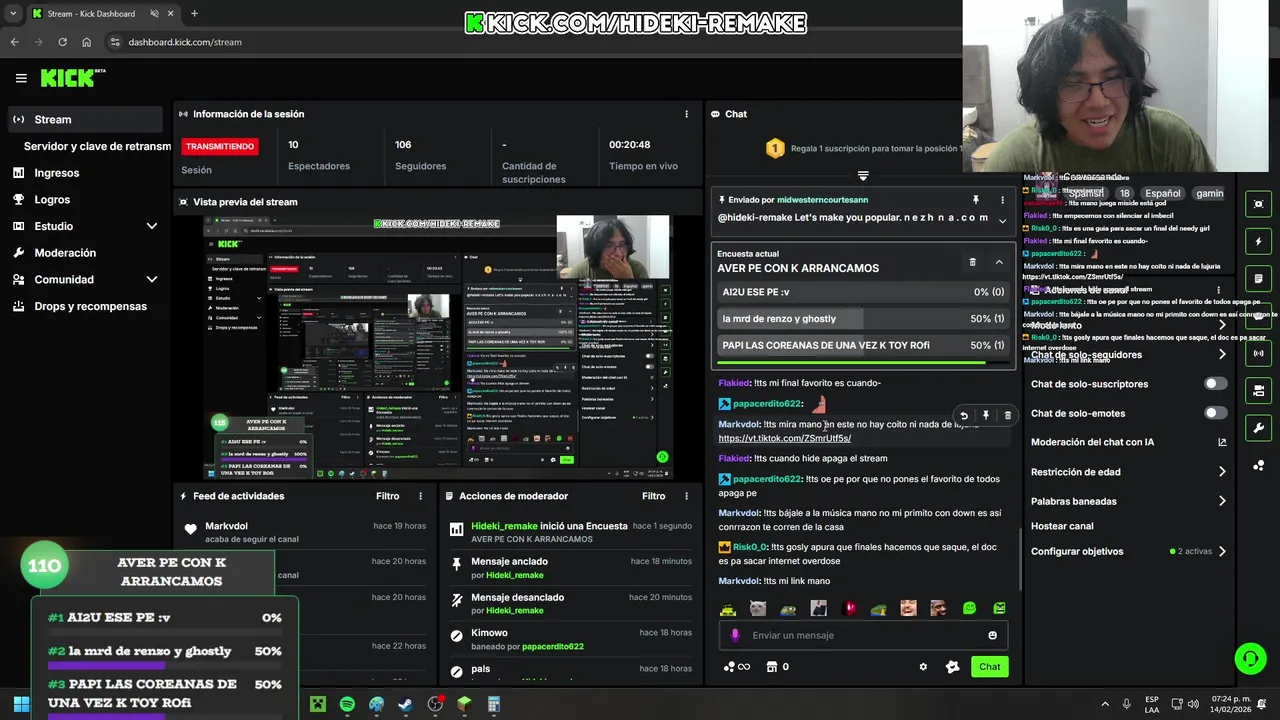1280x720 pixels.
Task: Open the wrench tools rail icon
Action: click(1258, 428)
